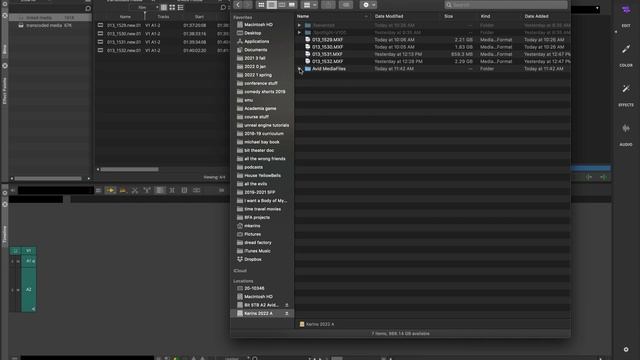
Task: Switch Avid bin to script view
Action: coord(180,7)
